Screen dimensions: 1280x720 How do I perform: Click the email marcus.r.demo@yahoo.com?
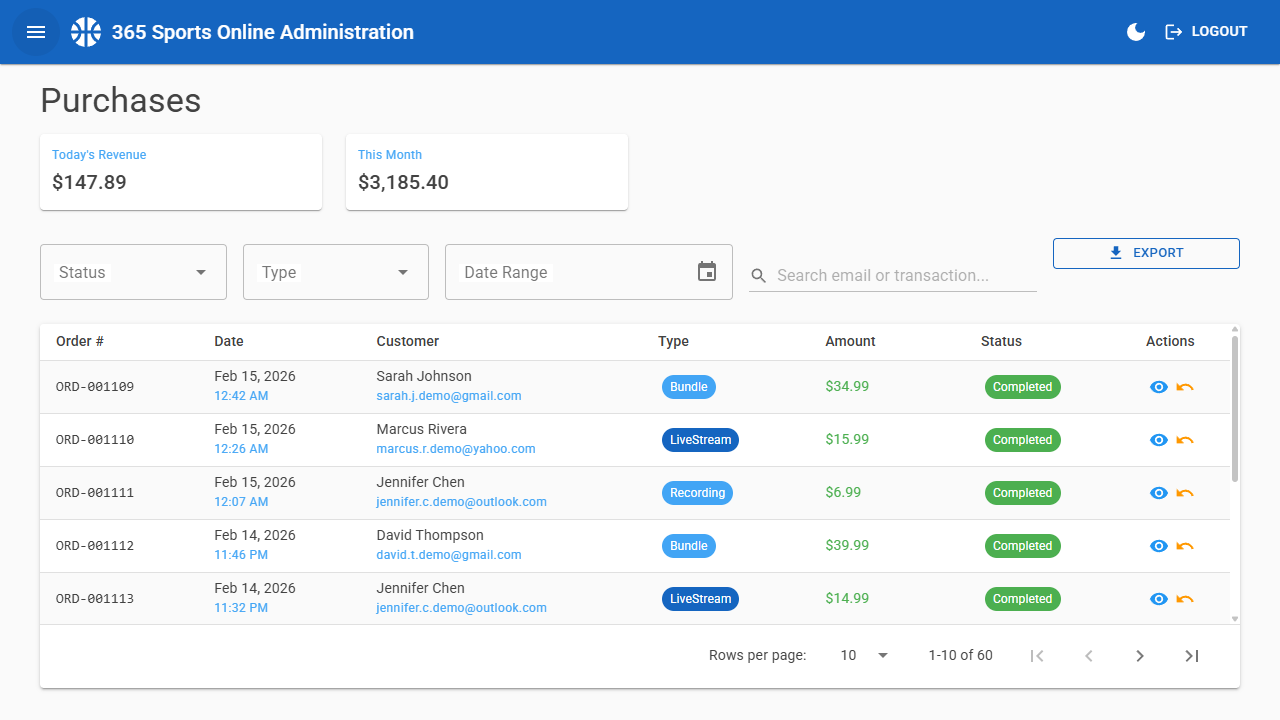coord(456,449)
